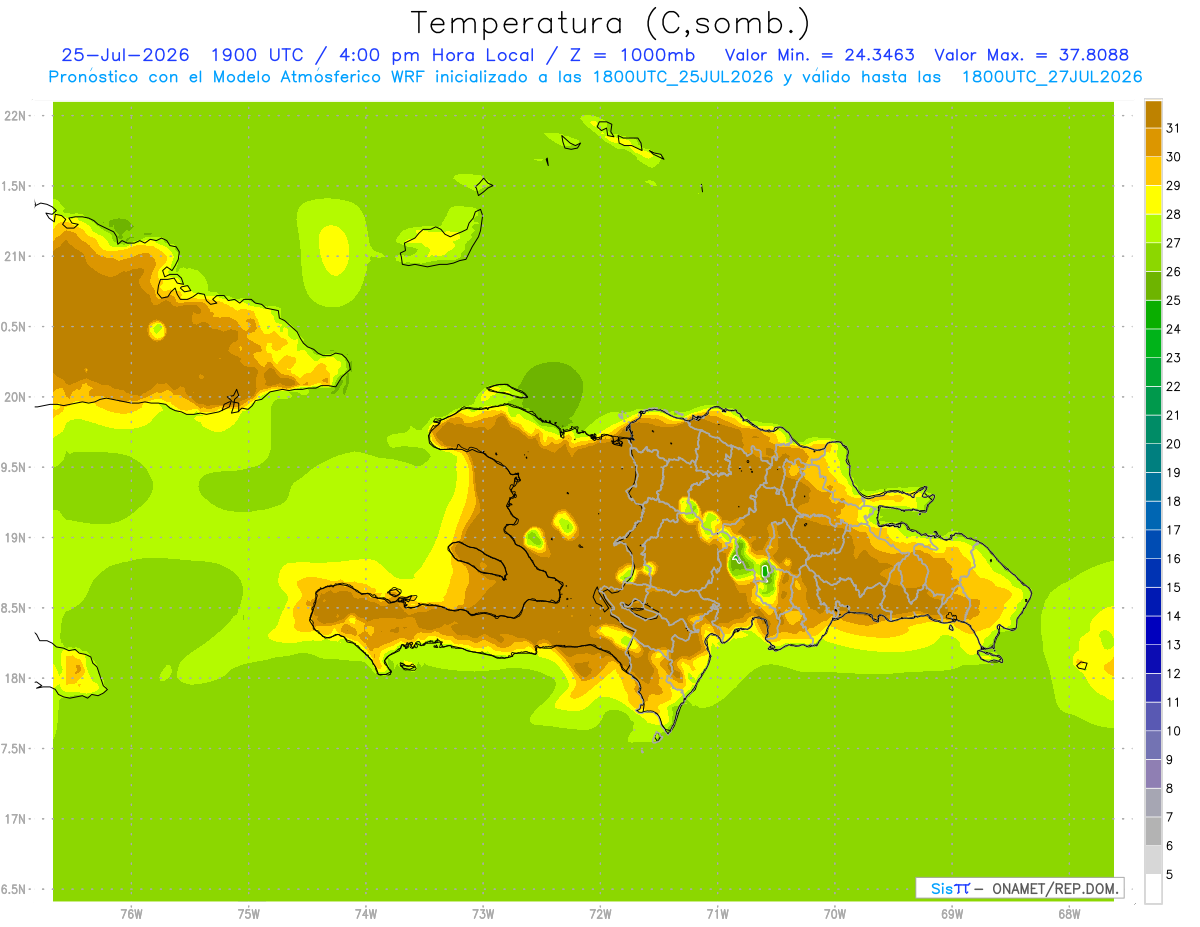Click the '71W' longitude label
1200x927 pixels.
click(x=717, y=914)
